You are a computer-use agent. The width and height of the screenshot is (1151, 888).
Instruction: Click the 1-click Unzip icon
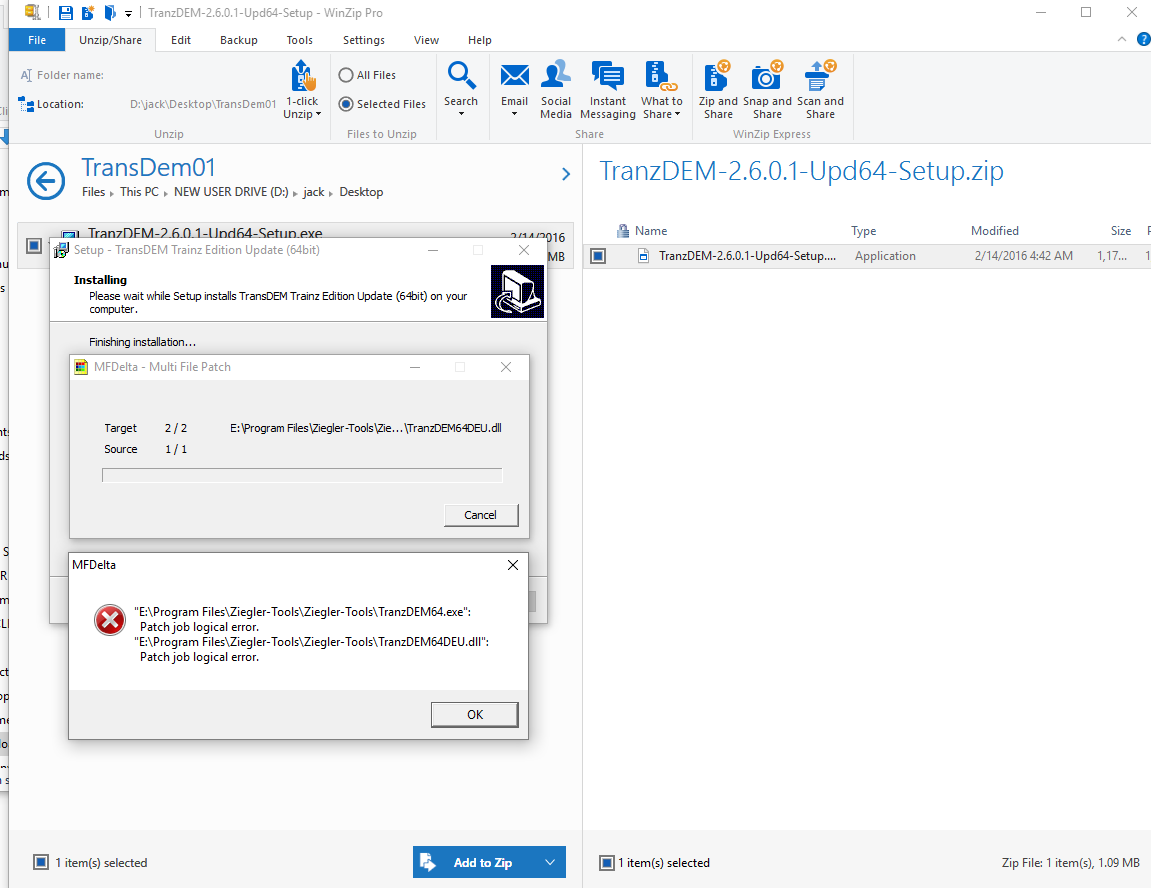click(x=302, y=78)
